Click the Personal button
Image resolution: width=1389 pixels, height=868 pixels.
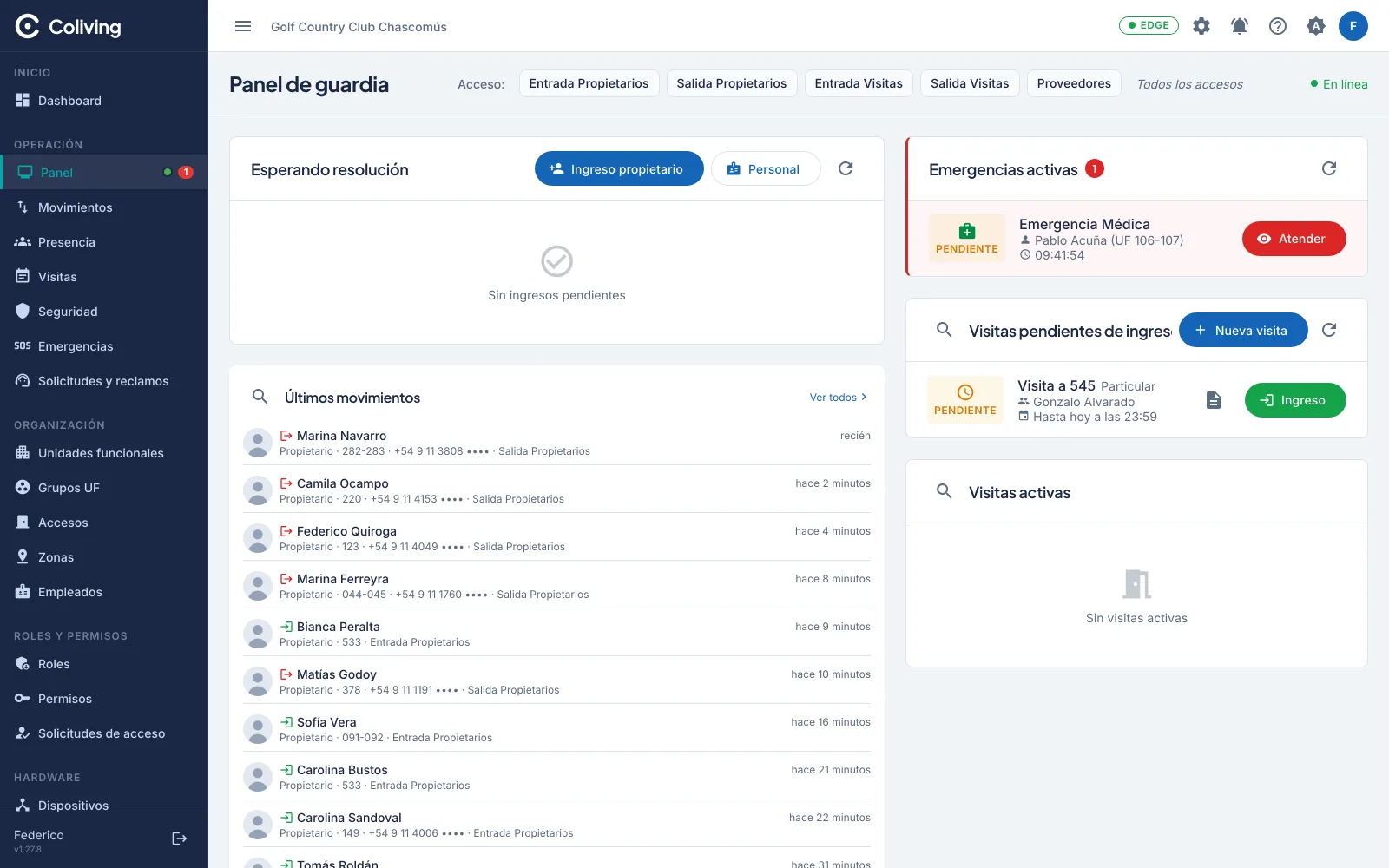coord(766,168)
